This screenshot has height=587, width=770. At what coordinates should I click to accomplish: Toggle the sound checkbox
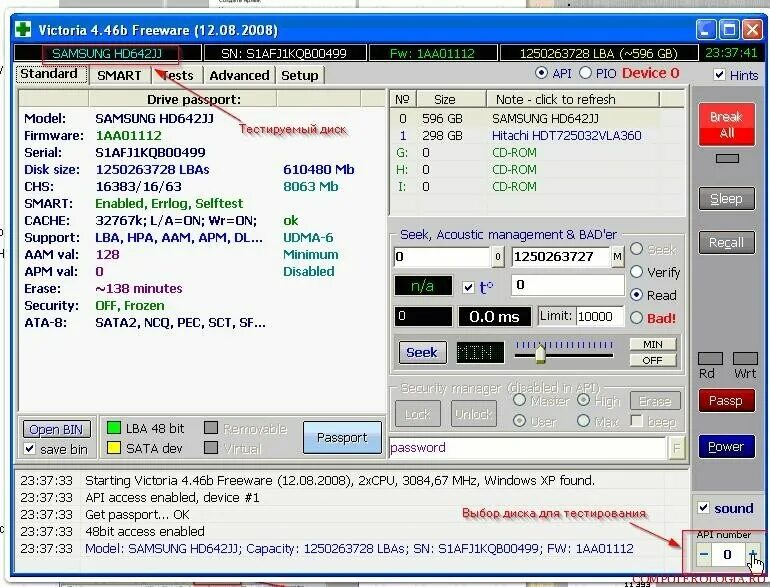704,508
